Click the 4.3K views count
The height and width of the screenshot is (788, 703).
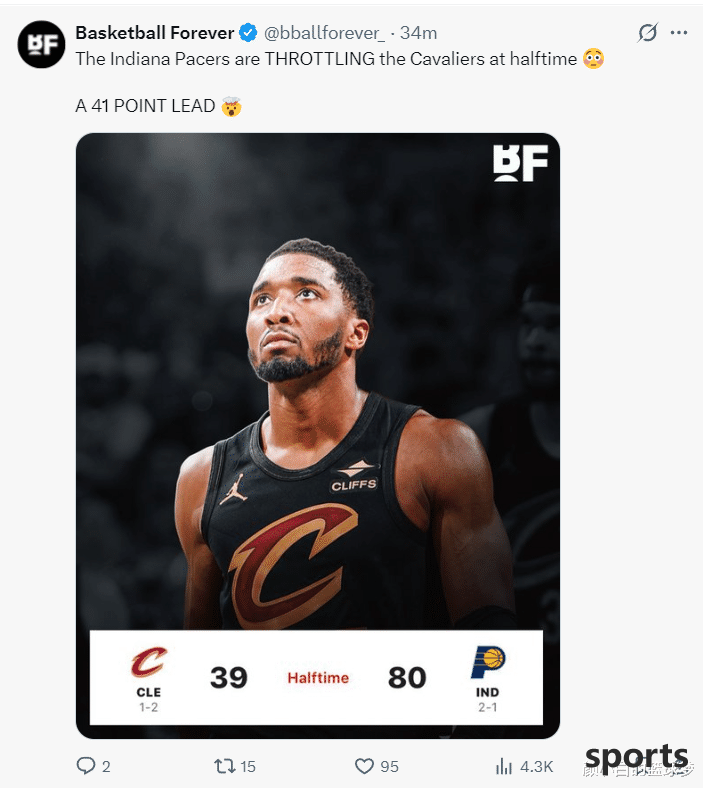tap(537, 767)
